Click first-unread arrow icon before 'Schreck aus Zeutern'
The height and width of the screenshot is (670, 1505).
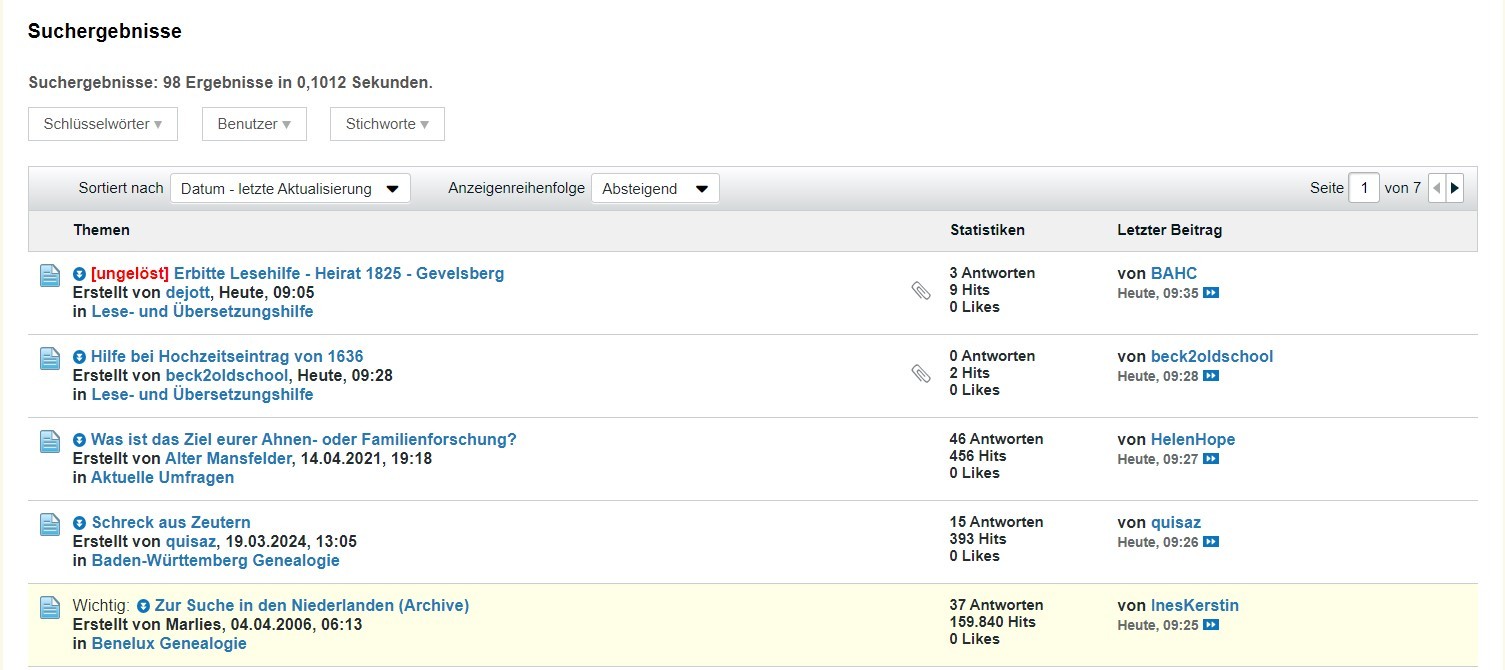click(x=80, y=523)
